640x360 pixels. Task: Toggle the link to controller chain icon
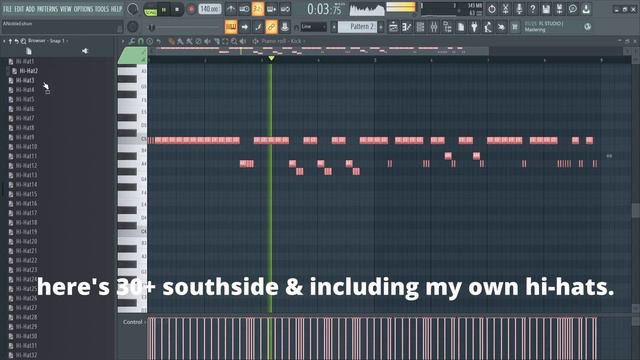point(271,27)
